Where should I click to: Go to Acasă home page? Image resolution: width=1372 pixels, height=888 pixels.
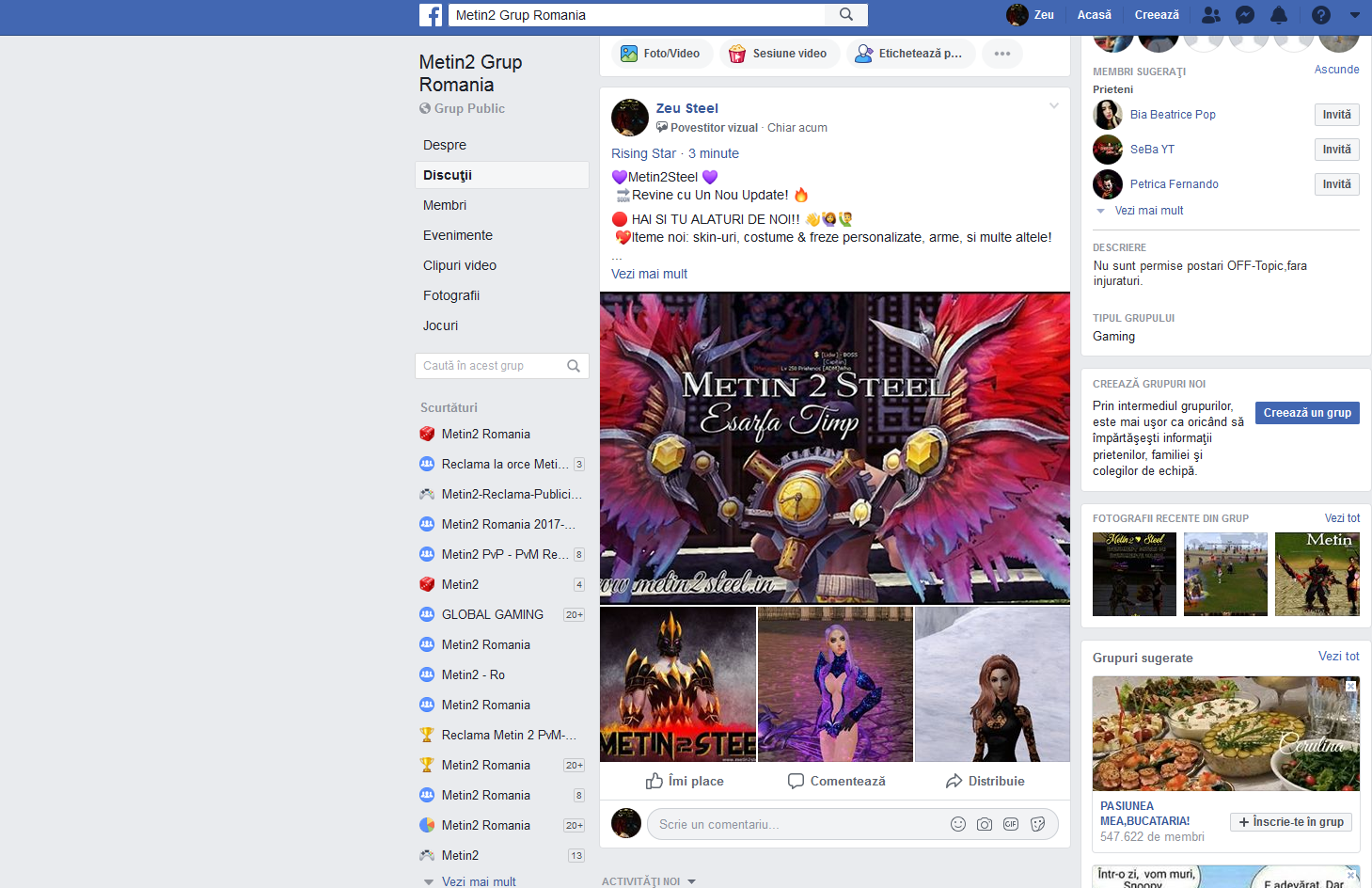1095,15
